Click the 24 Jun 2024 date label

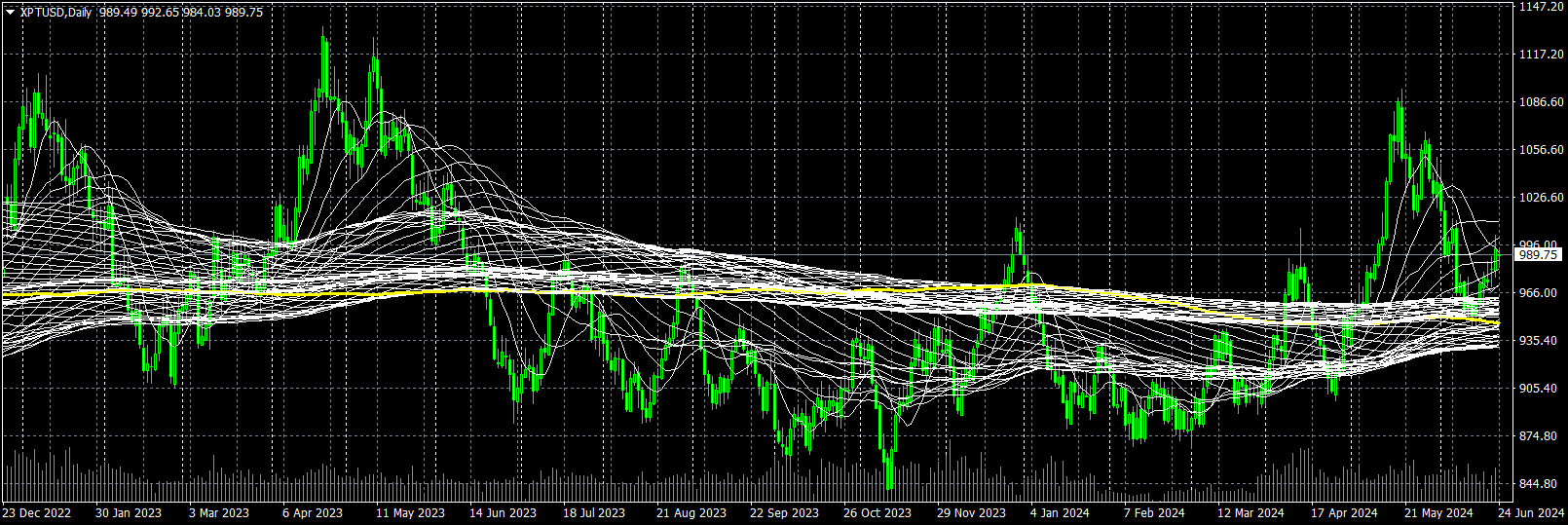click(1531, 513)
